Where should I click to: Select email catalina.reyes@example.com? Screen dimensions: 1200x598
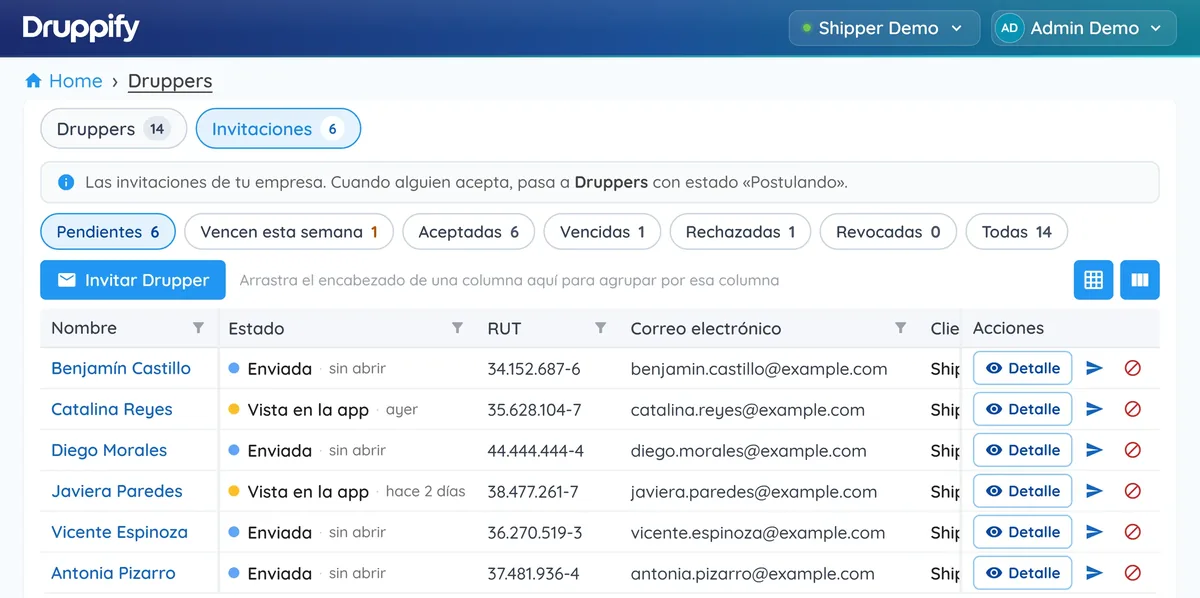click(x=748, y=409)
